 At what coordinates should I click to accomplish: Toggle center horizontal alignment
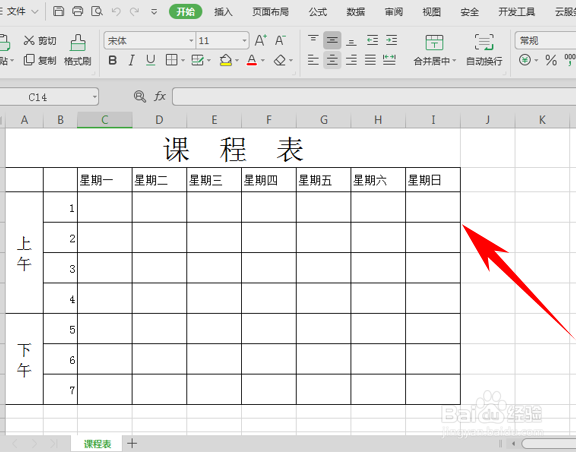(332, 60)
